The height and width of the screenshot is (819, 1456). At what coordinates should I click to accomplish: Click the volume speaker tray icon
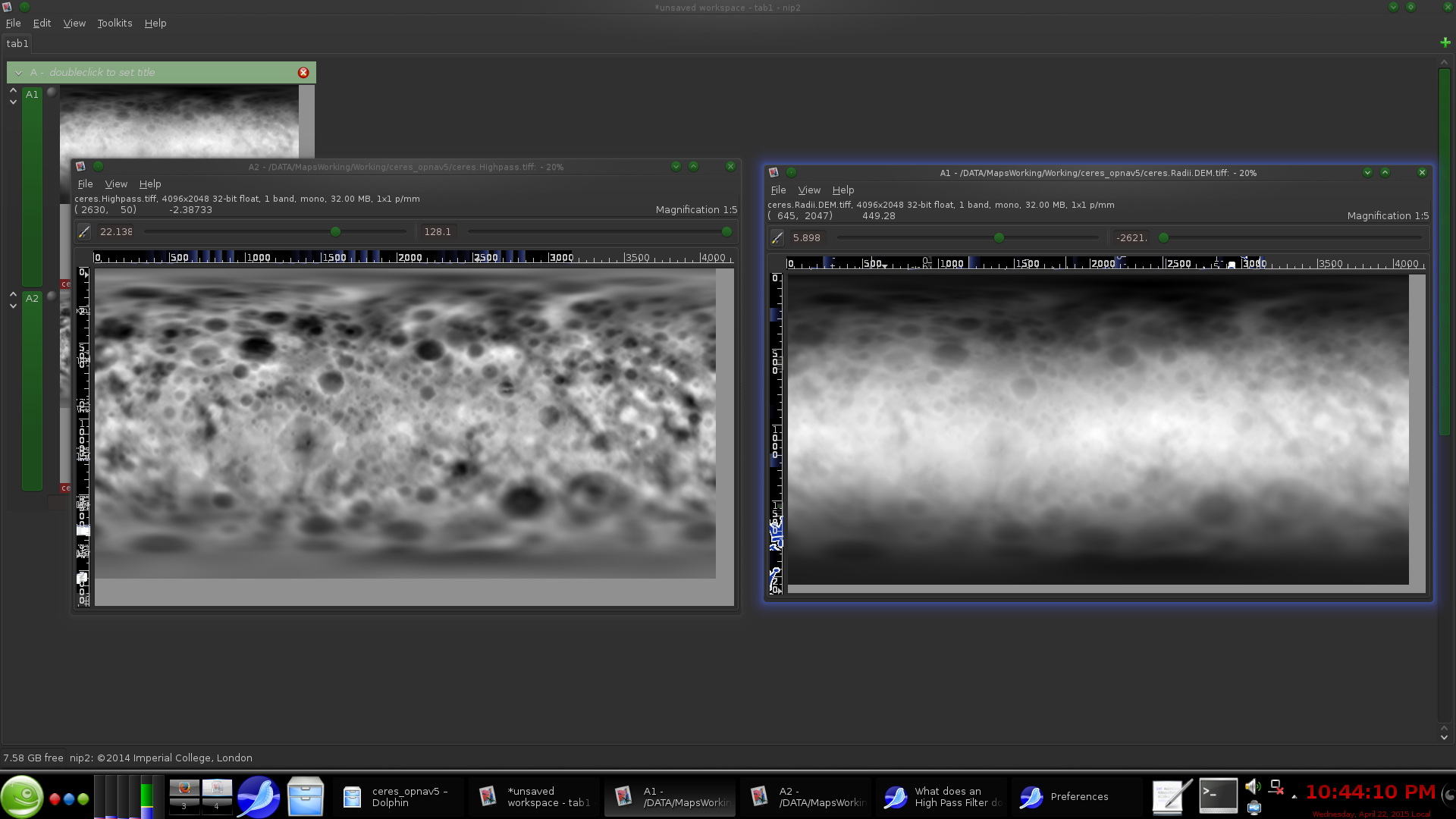(1253, 787)
